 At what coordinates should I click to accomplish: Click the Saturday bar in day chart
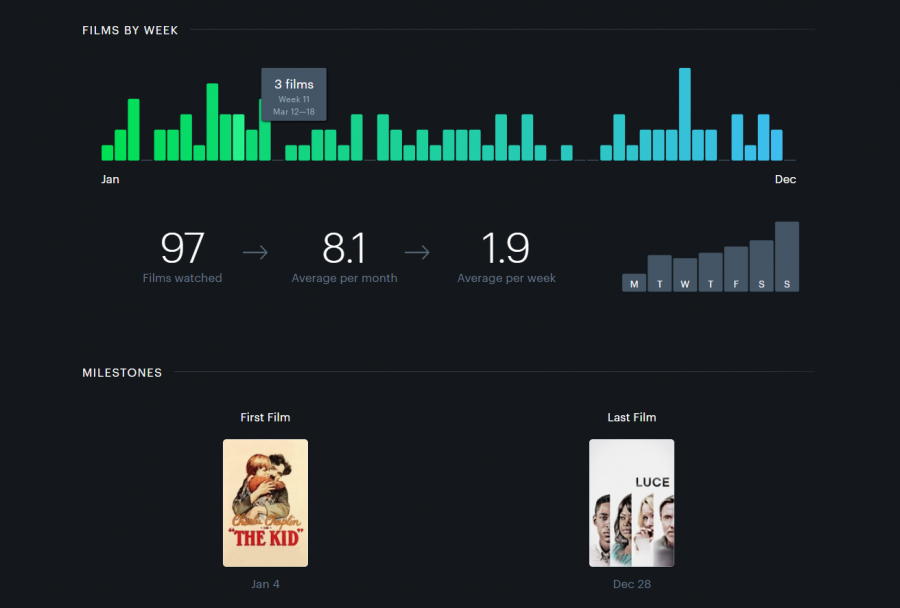(760, 262)
